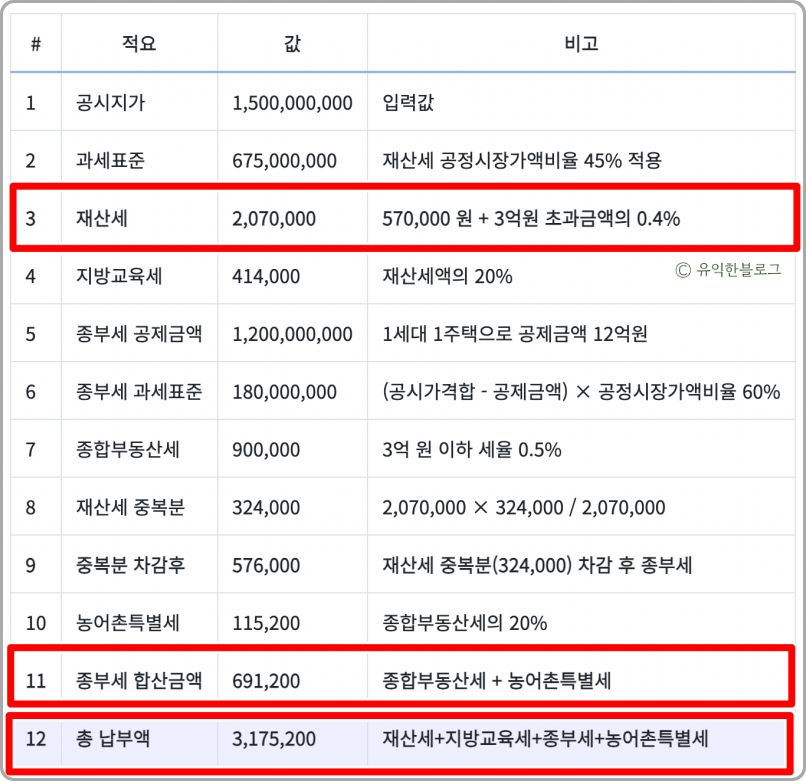Click the '#' column header
This screenshot has height=781, width=806.
tap(35, 44)
